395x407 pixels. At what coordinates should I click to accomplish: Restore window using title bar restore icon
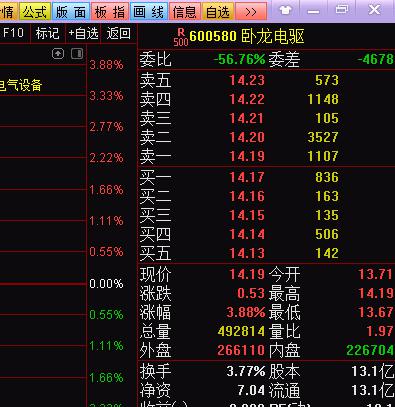click(342, 9)
